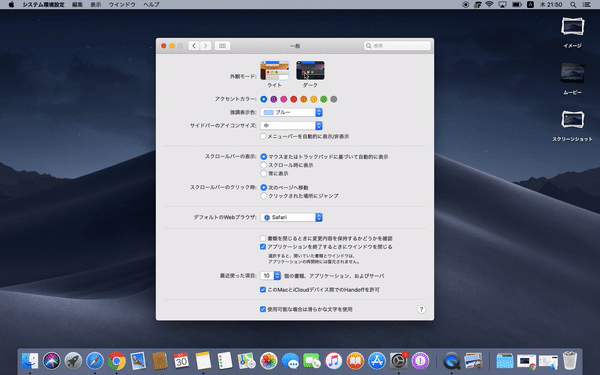This screenshot has width=600, height=375.
Task: Open 強調表示色 ブルー dropdown
Action: pyautogui.click(x=292, y=112)
